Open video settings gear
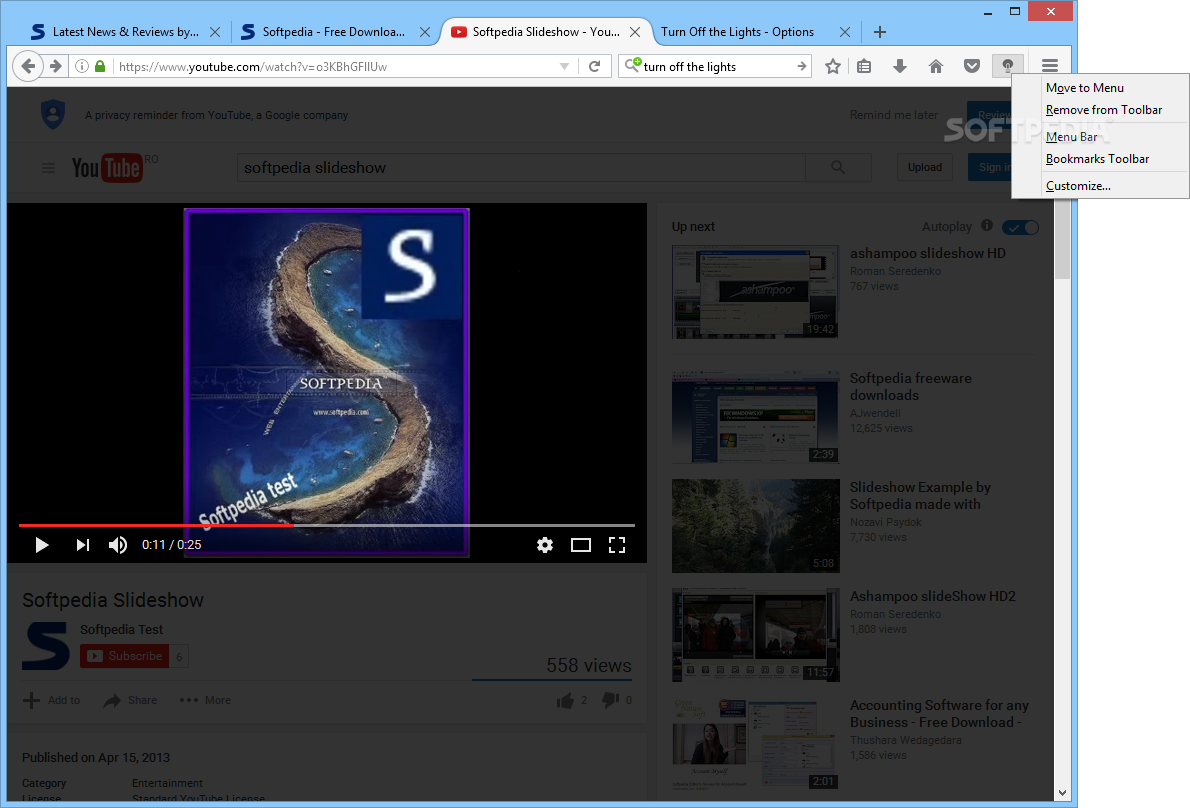1190x808 pixels. click(x=545, y=545)
